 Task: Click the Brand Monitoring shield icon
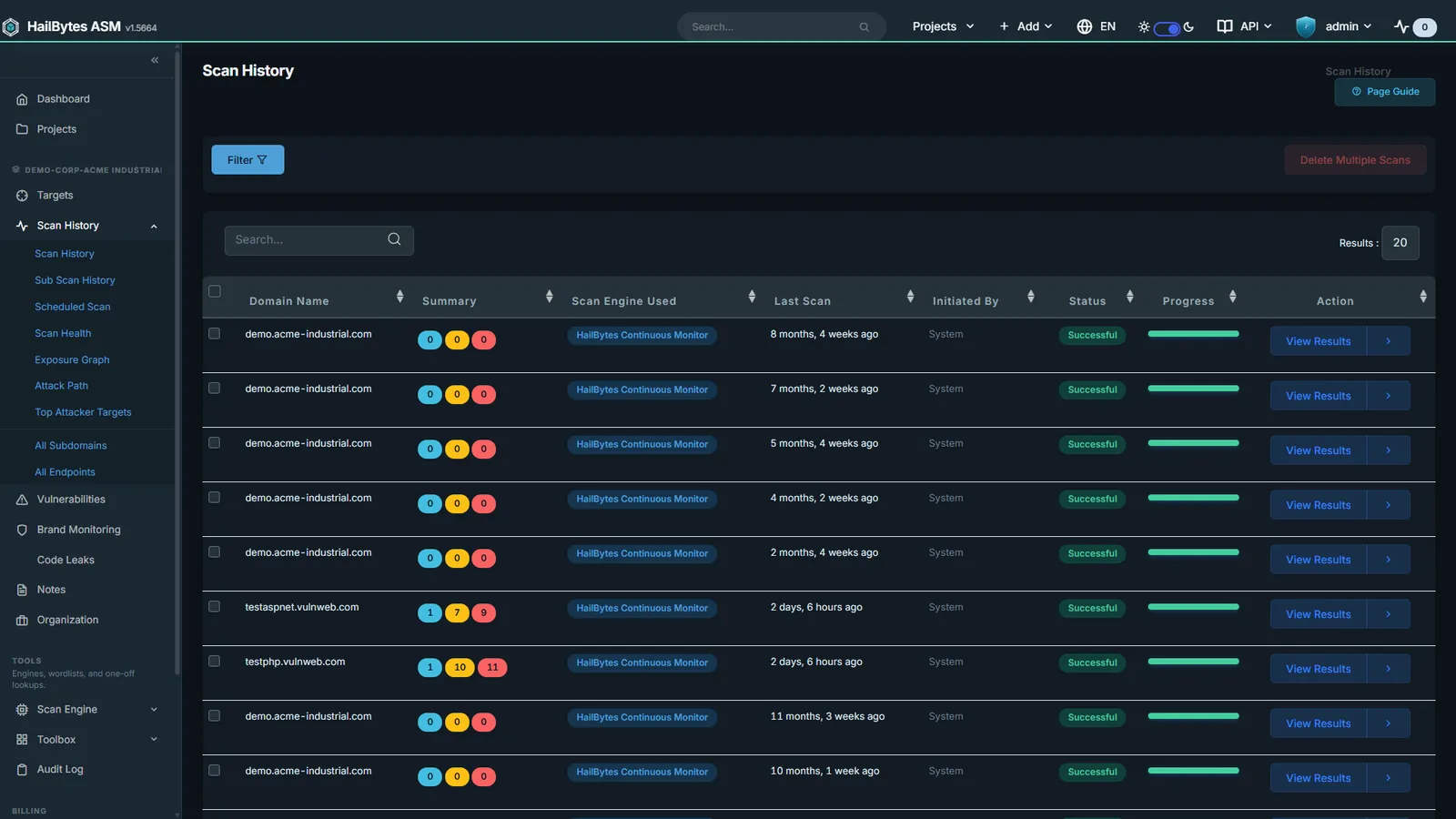coord(22,530)
